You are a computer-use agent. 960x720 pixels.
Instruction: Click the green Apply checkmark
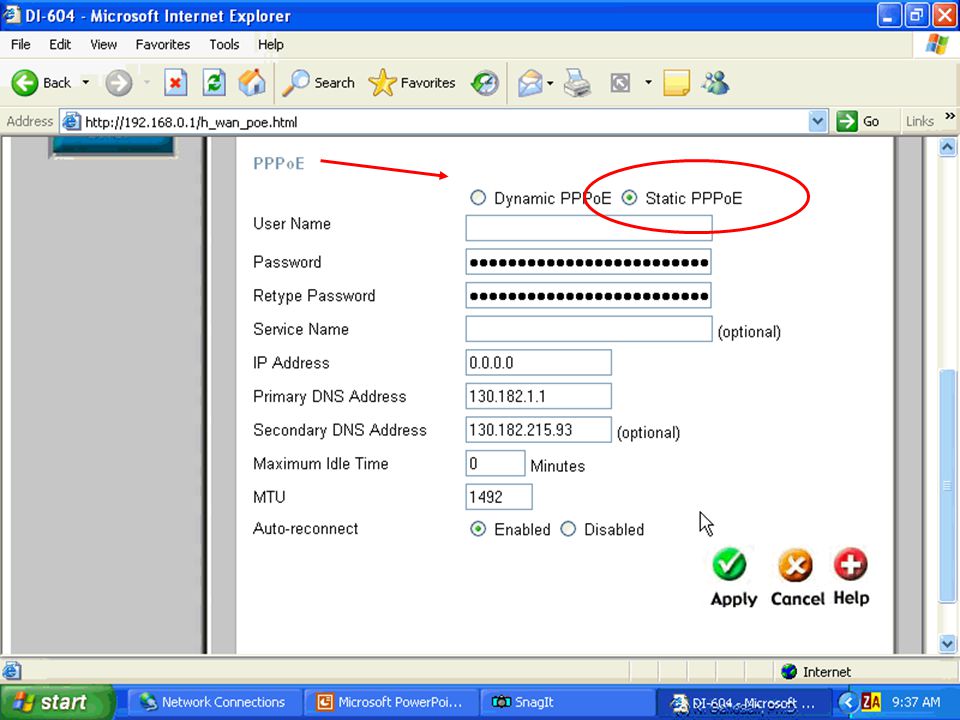coord(729,564)
